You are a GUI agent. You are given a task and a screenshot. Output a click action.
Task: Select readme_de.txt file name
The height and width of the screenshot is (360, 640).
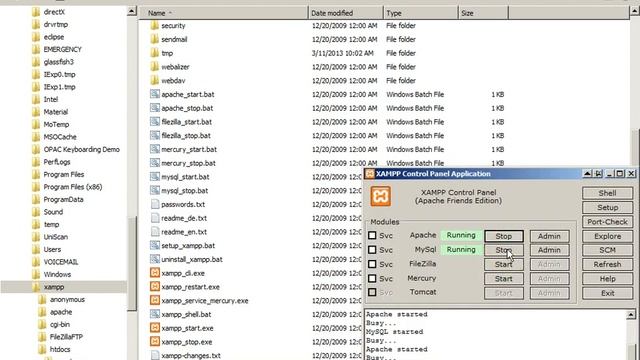184,218
